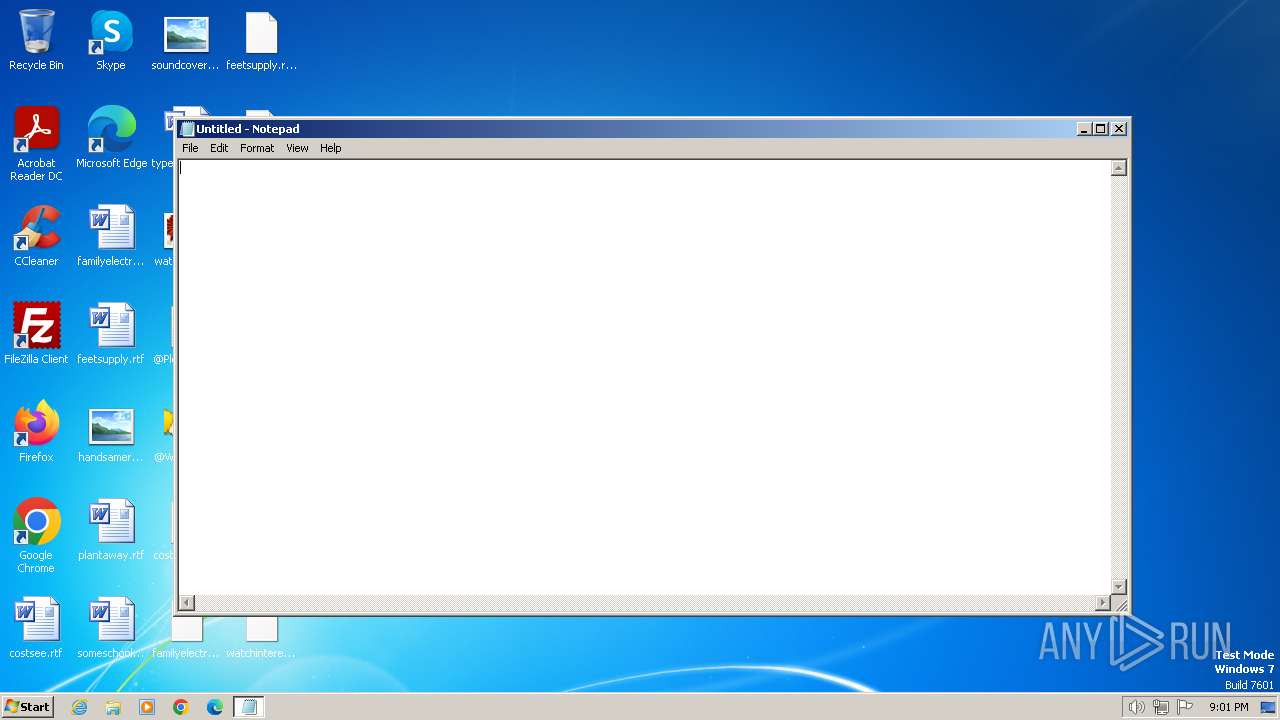Viewport: 1280px width, 720px height.
Task: Launch Edge from the taskbar
Action: (x=215, y=707)
